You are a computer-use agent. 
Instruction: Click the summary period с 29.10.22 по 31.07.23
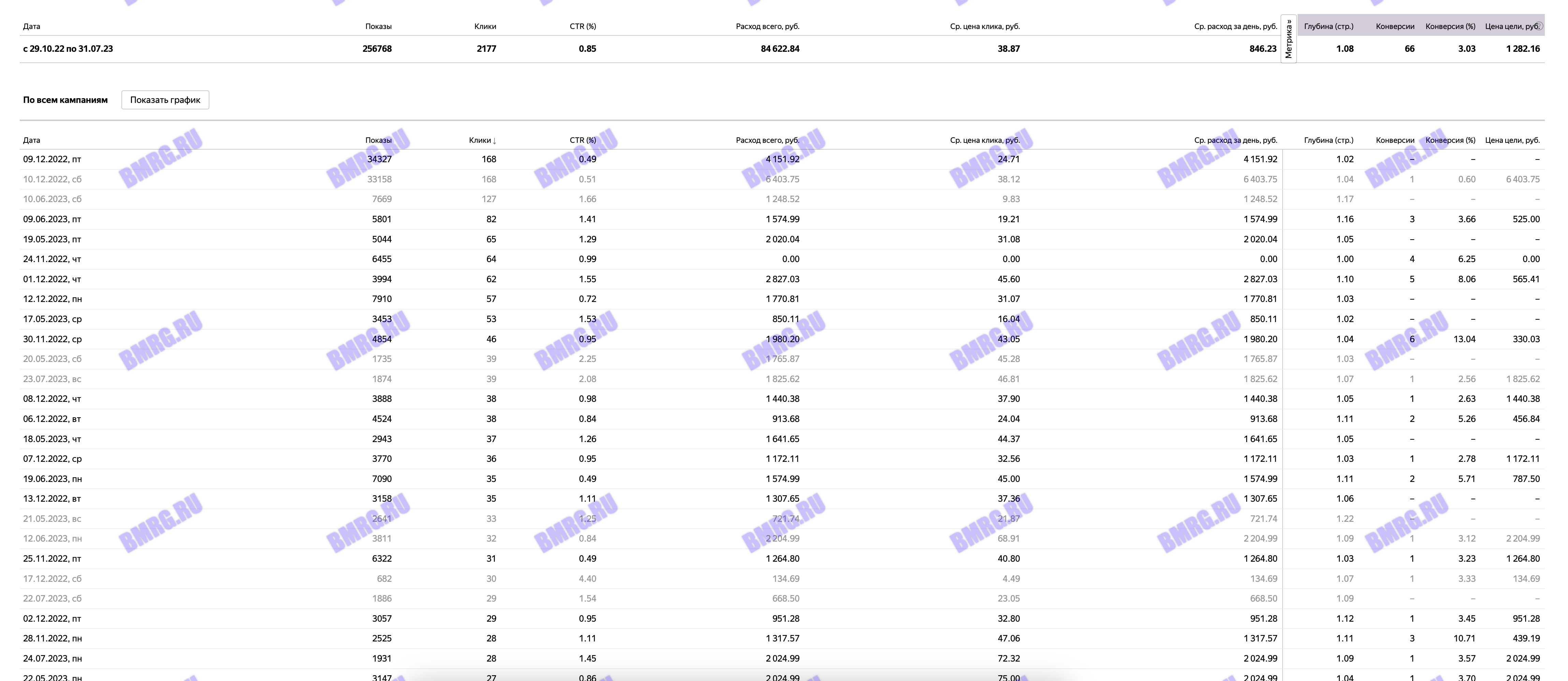(68, 49)
